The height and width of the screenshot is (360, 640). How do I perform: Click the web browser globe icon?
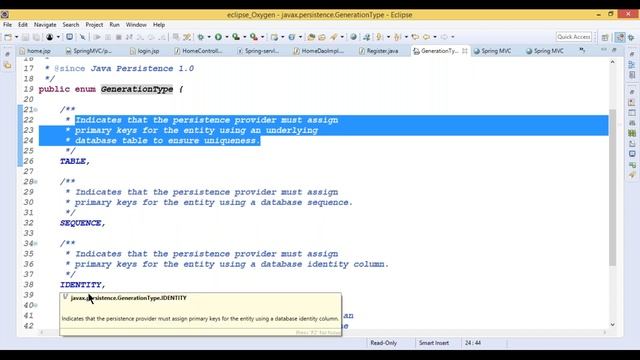pyautogui.click(x=353, y=37)
